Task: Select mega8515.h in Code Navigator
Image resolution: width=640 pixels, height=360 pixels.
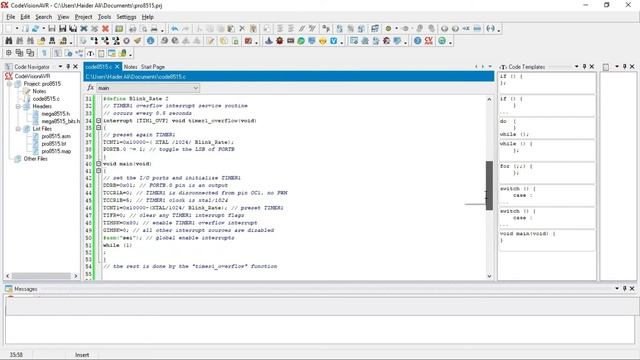Action: 56,114
